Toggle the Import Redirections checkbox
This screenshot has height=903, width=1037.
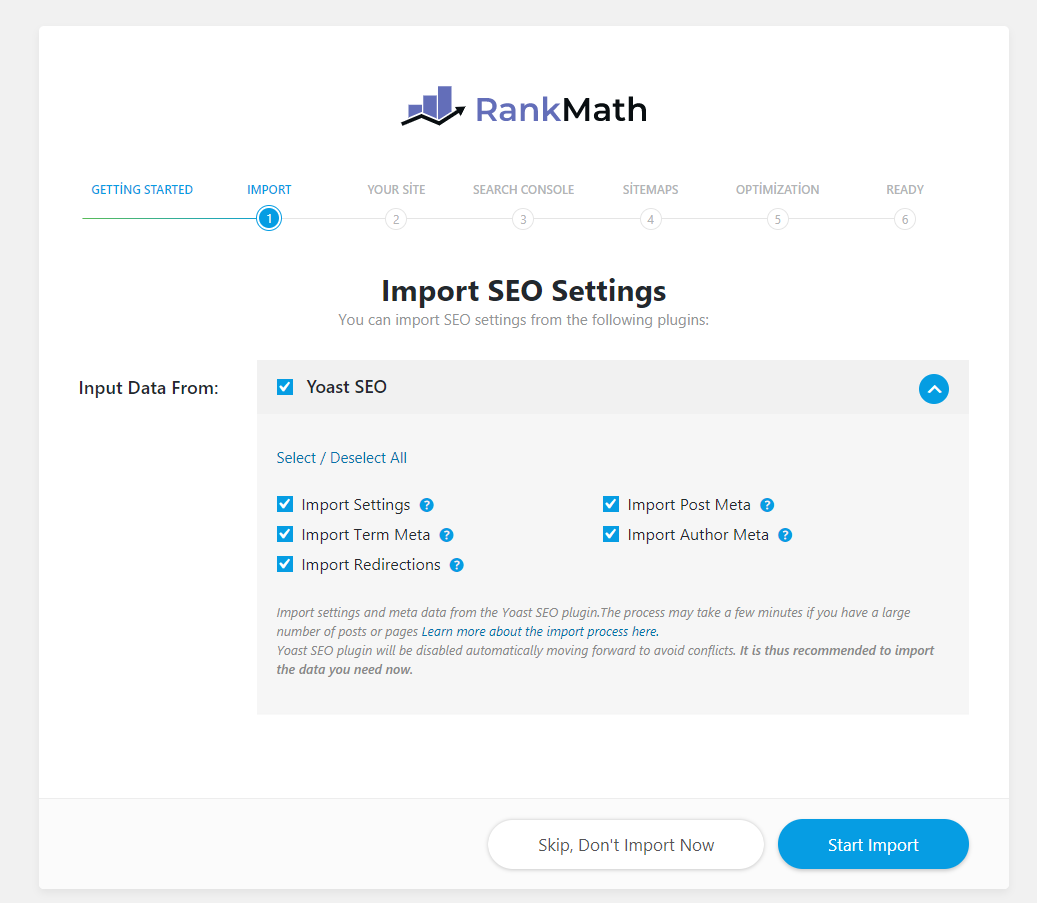click(285, 564)
